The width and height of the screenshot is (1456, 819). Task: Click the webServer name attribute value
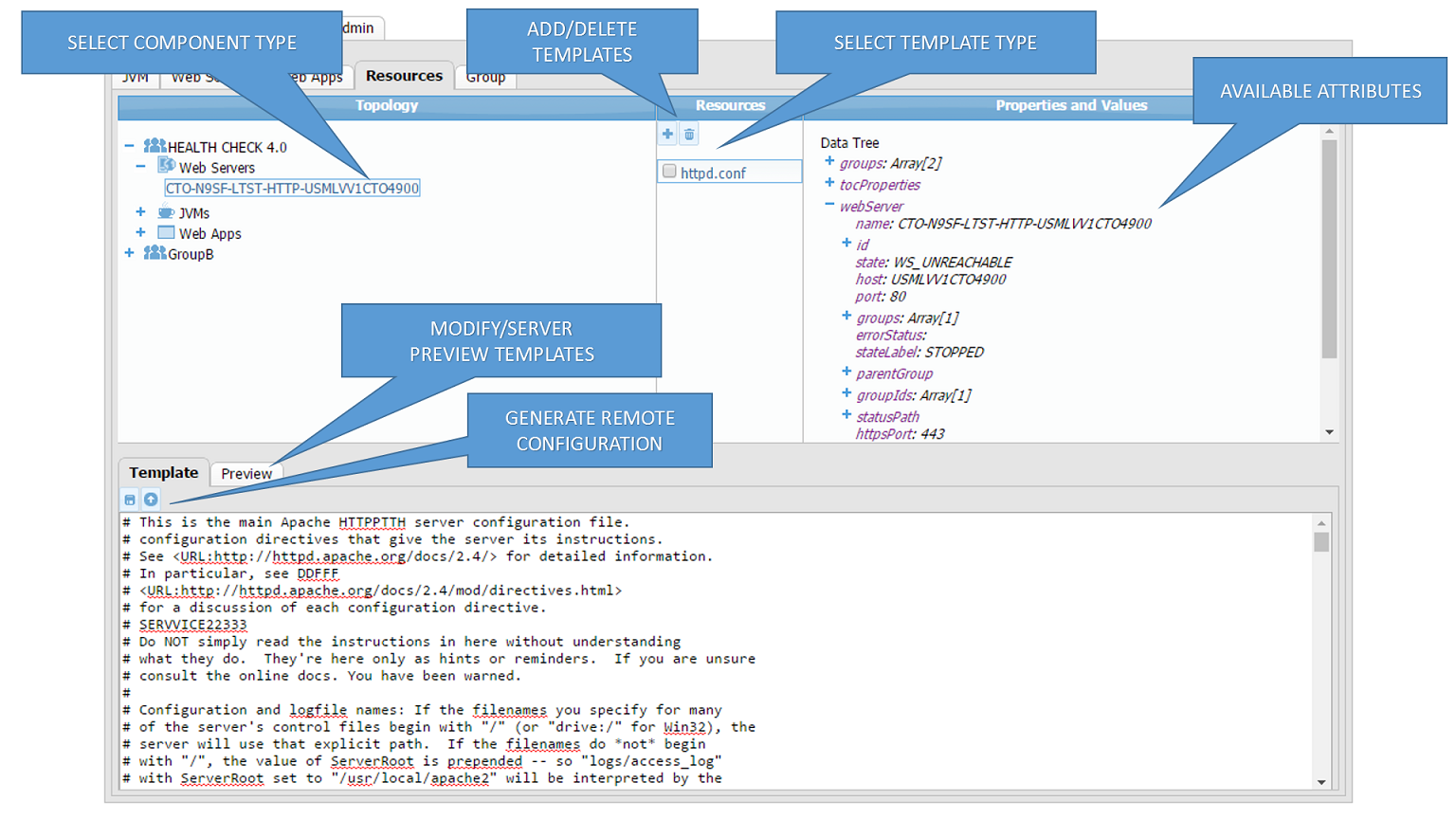[x=1025, y=224]
